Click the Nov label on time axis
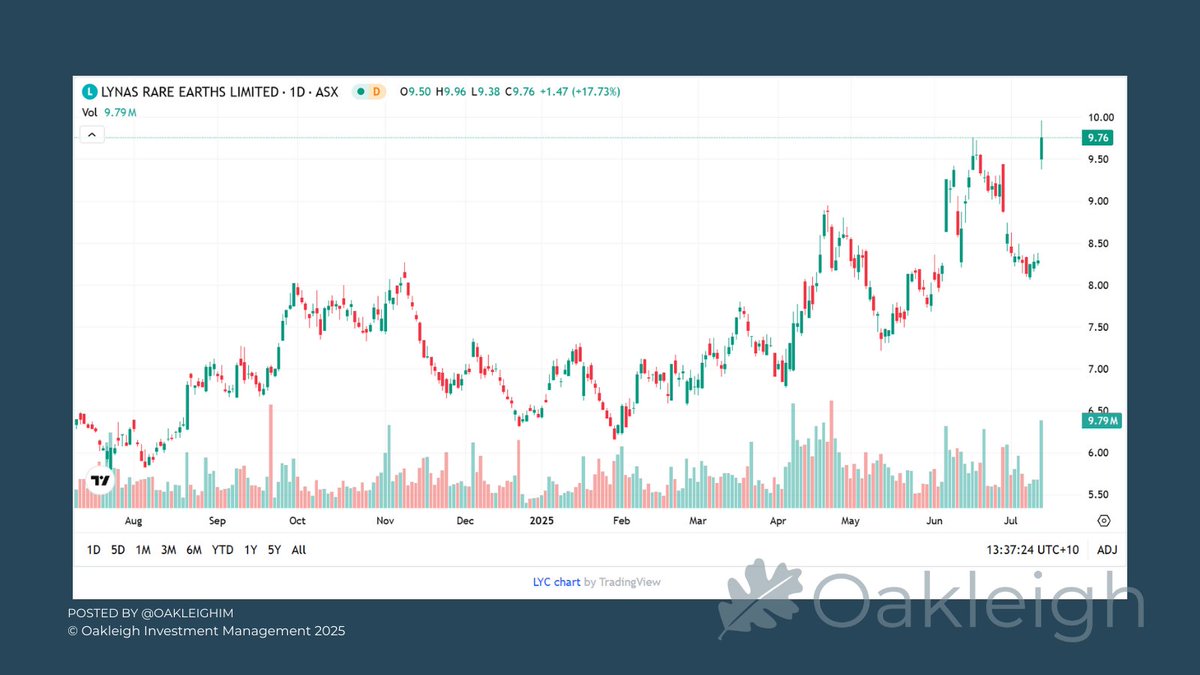1200x675 pixels. tap(386, 521)
